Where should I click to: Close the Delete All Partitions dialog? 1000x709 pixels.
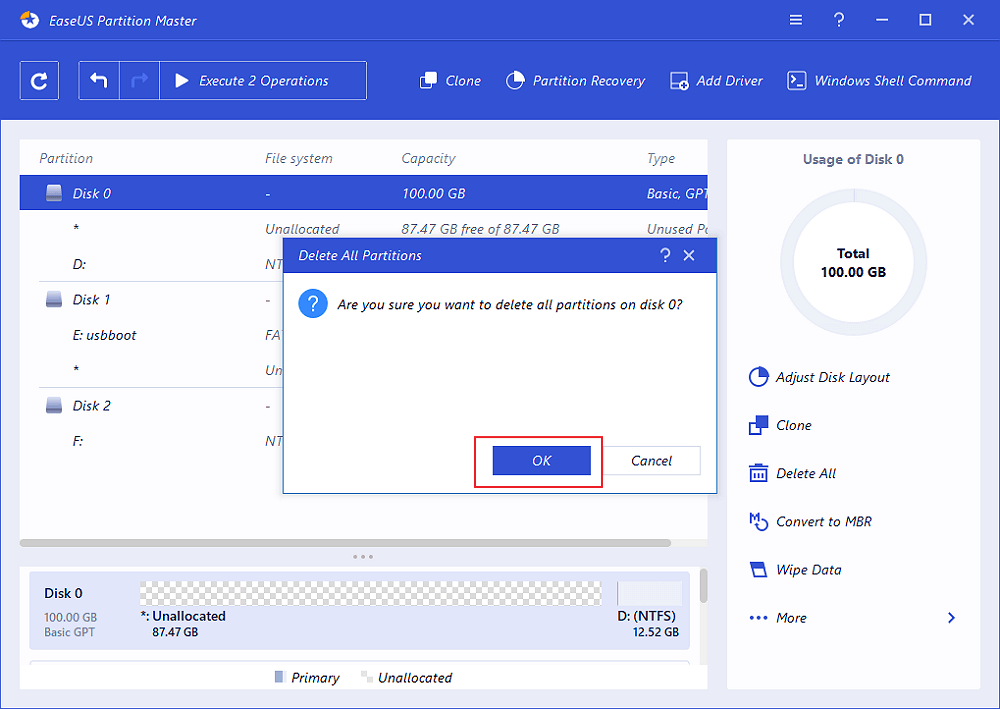coord(689,256)
